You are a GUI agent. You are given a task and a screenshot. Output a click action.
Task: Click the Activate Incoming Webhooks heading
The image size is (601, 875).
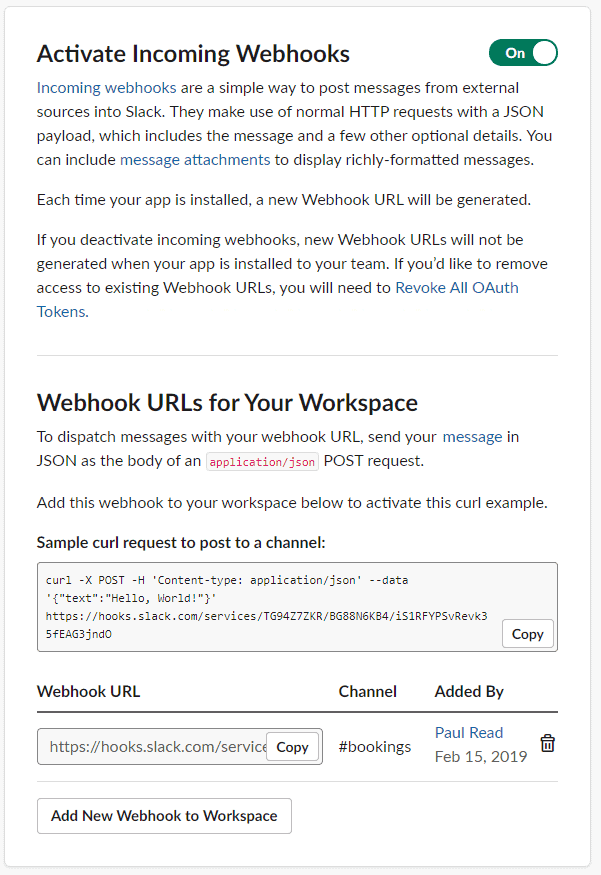click(x=193, y=54)
